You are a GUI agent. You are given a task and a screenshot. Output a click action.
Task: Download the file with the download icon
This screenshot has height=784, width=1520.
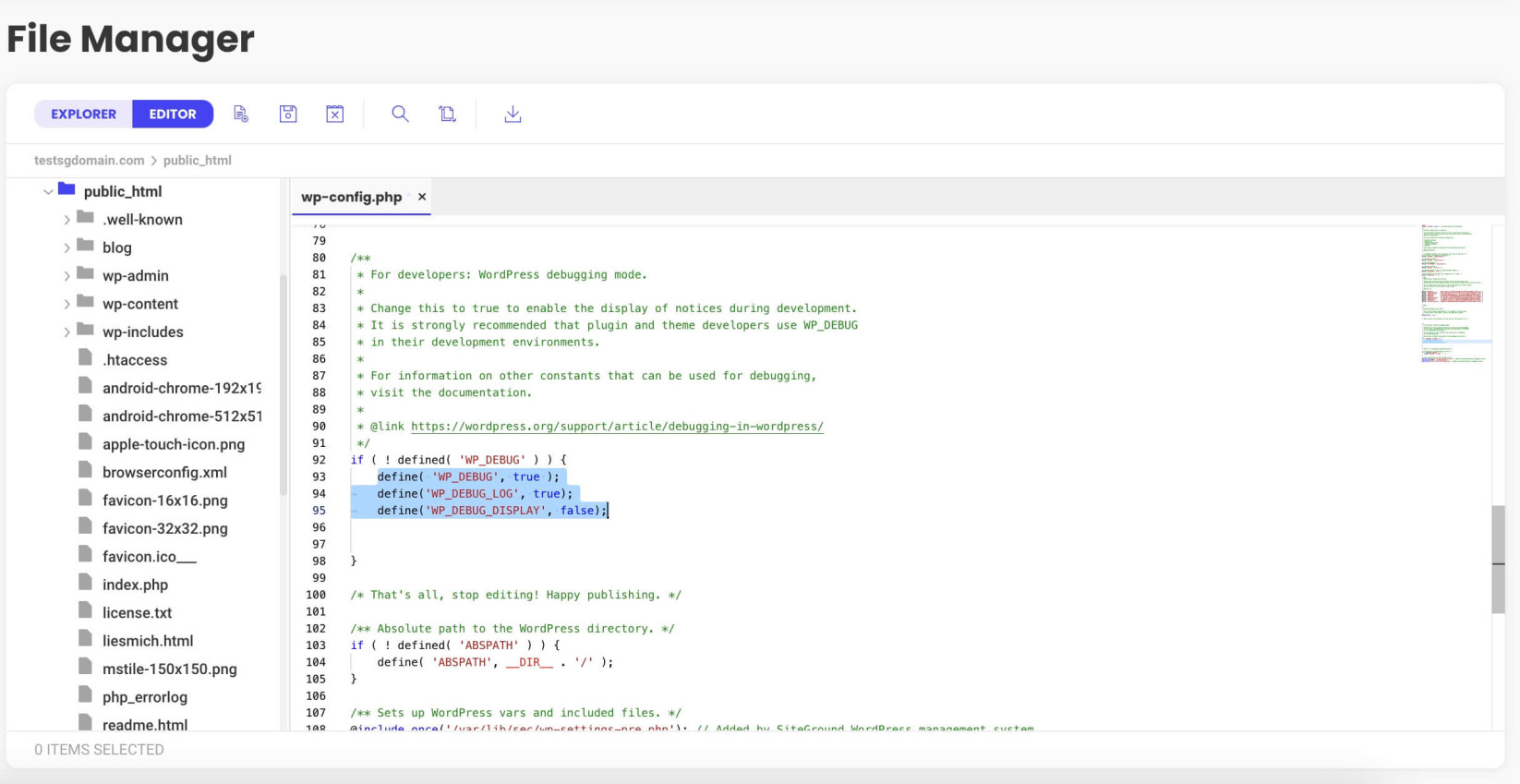pyautogui.click(x=513, y=114)
